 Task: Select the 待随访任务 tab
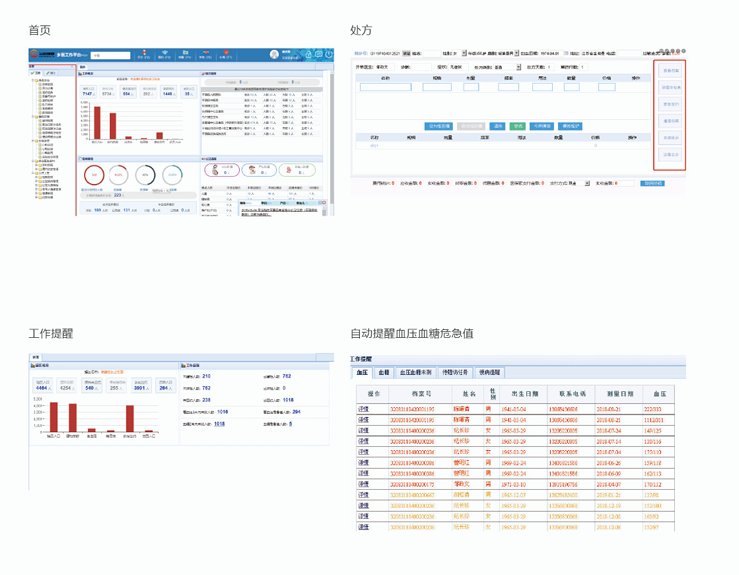455,372
